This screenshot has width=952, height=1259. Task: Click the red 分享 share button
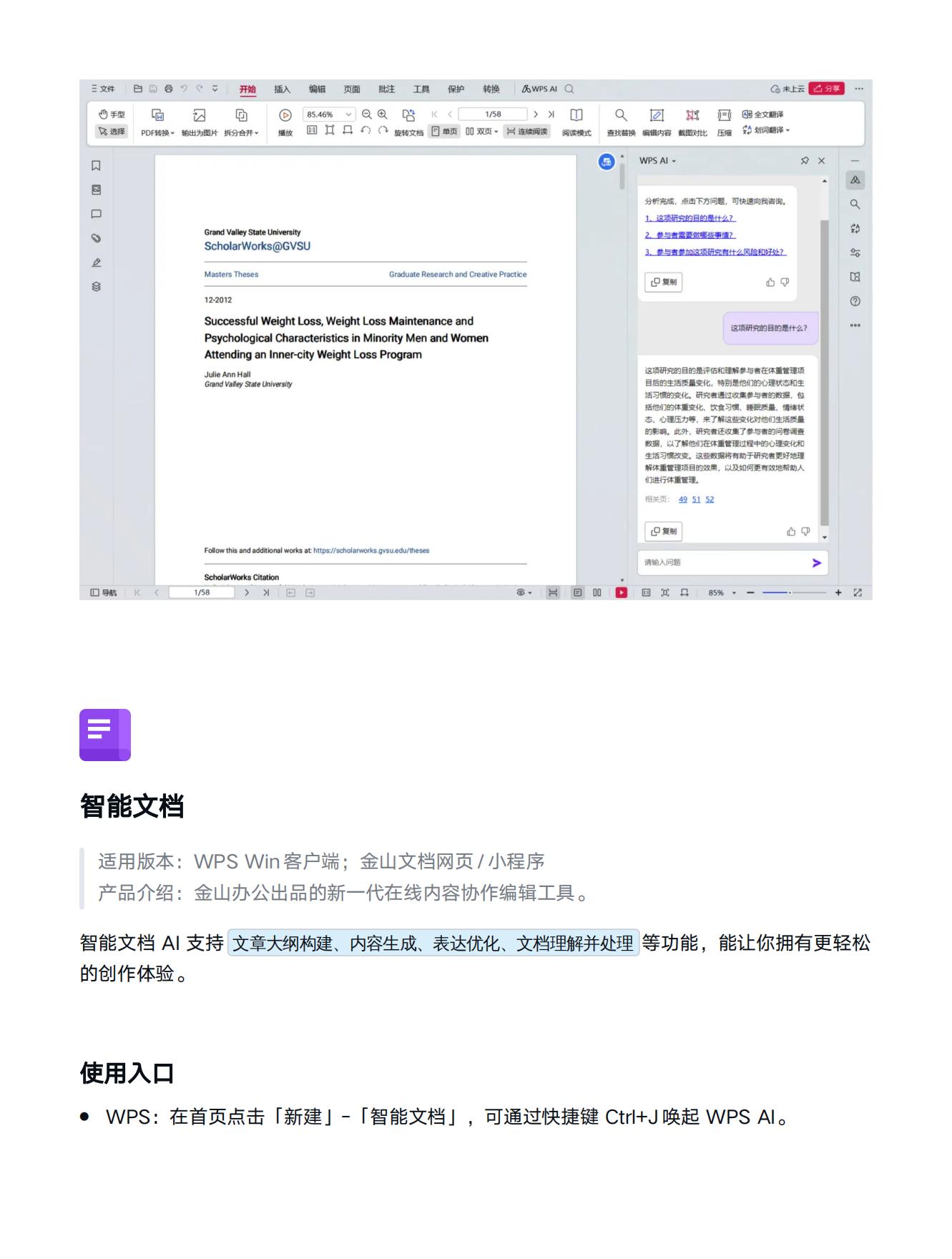[827, 89]
